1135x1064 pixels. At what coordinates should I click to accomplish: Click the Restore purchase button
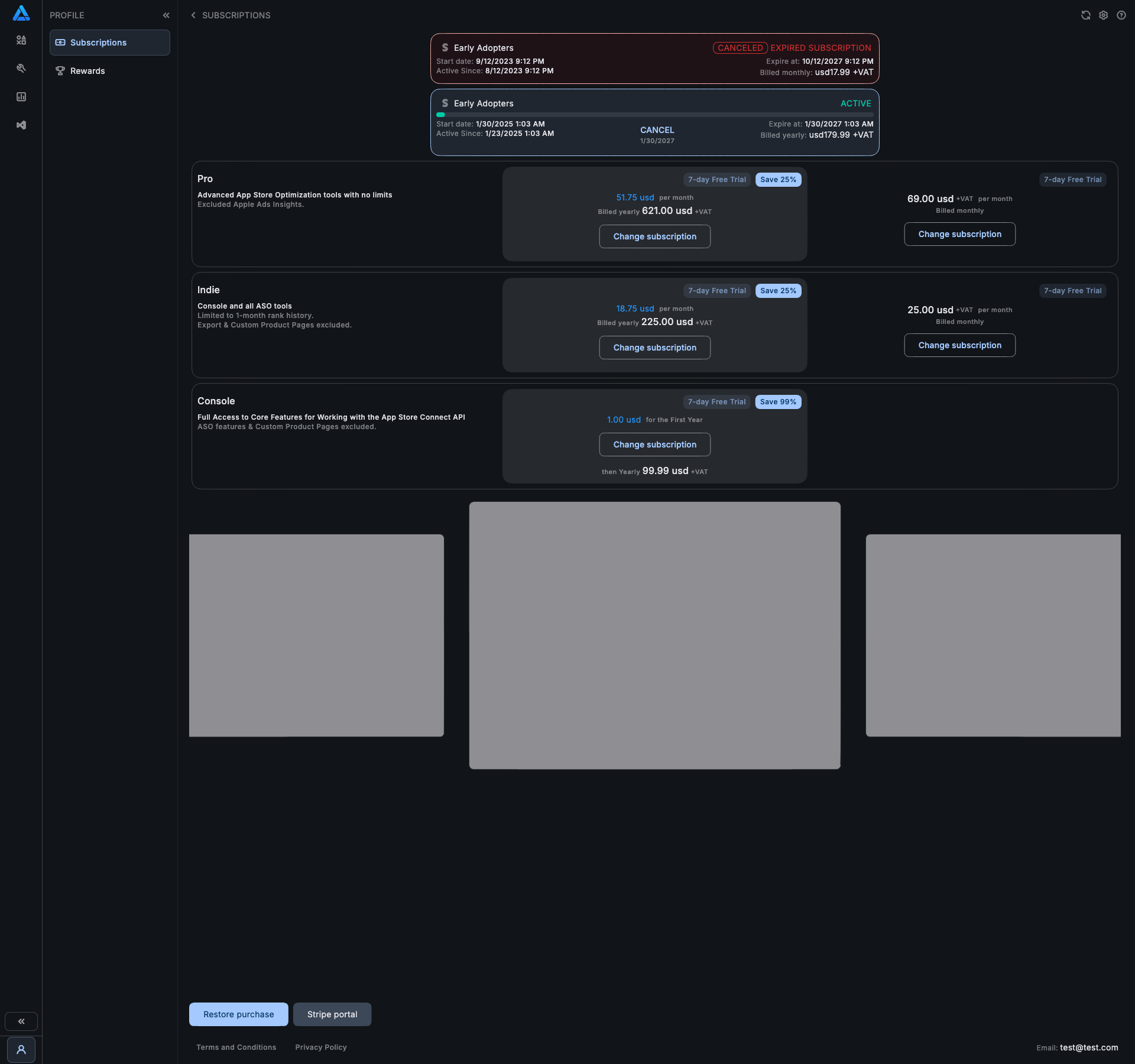tap(238, 1014)
